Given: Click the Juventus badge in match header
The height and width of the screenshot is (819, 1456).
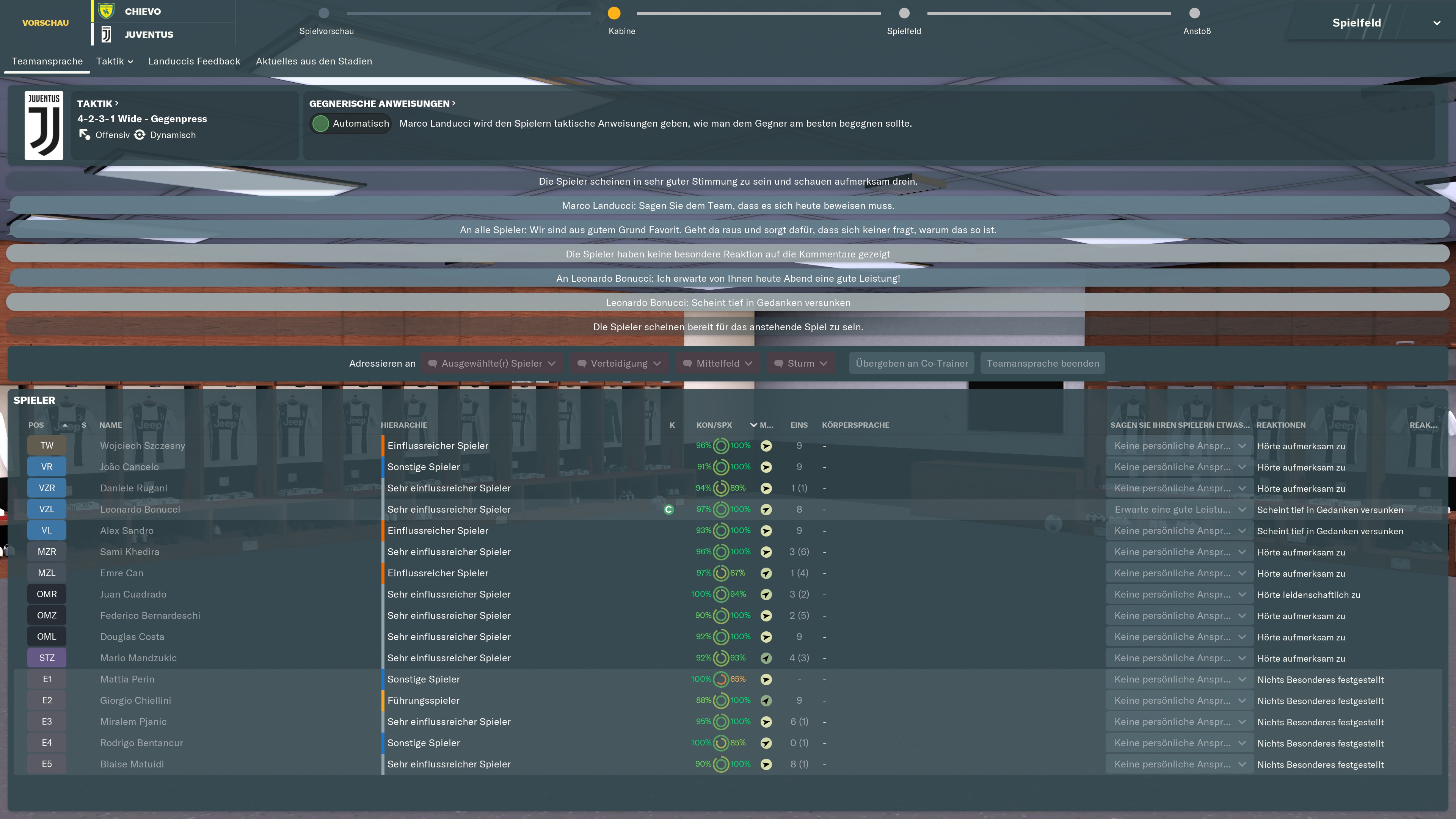Looking at the screenshot, I should 106,35.
